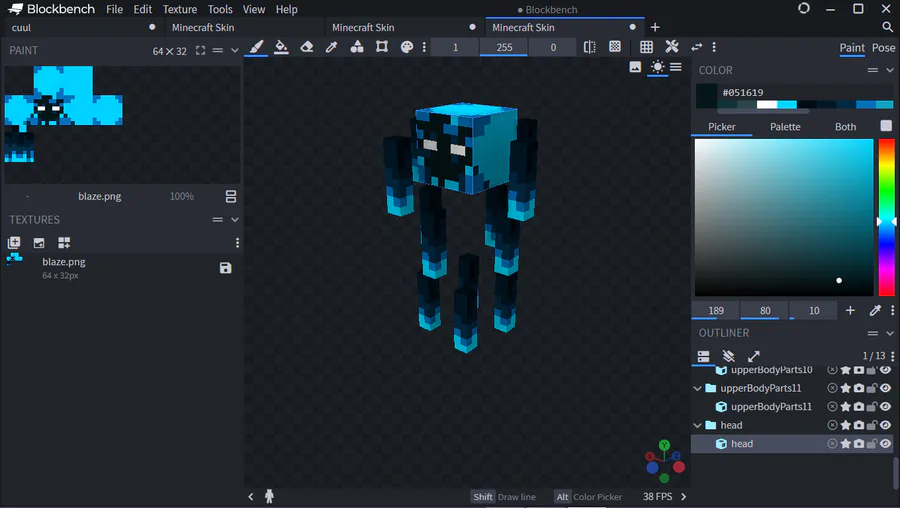Collapse the Outliner panel chevron
This screenshot has height=508, width=900.
coord(890,333)
